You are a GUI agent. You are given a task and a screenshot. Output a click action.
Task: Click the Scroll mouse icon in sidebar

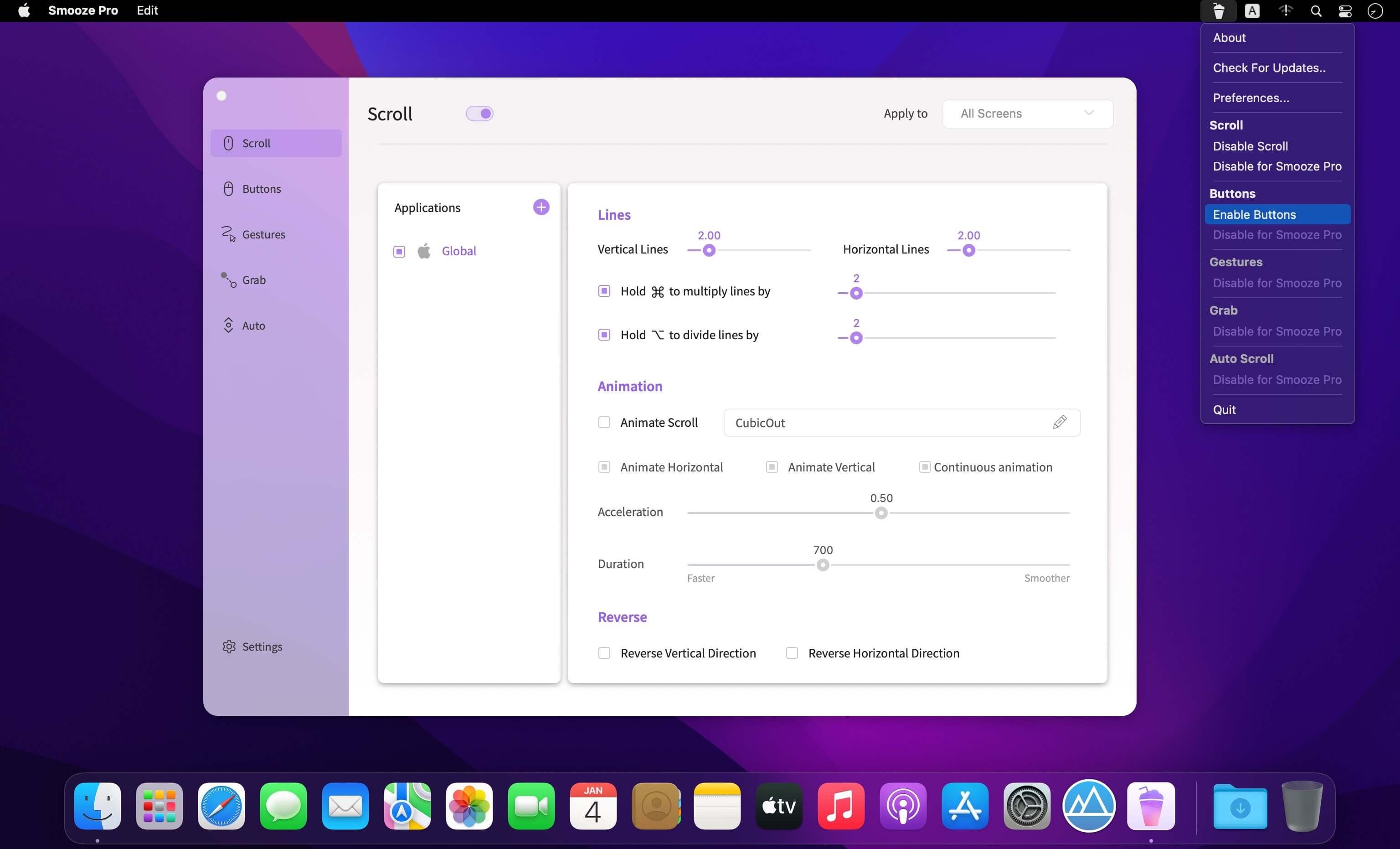[x=228, y=143]
